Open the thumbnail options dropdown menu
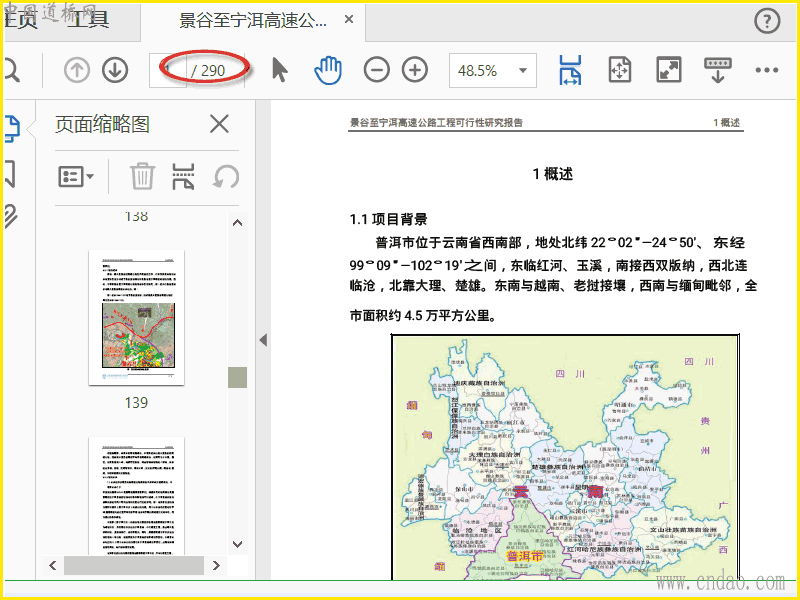 [76, 177]
